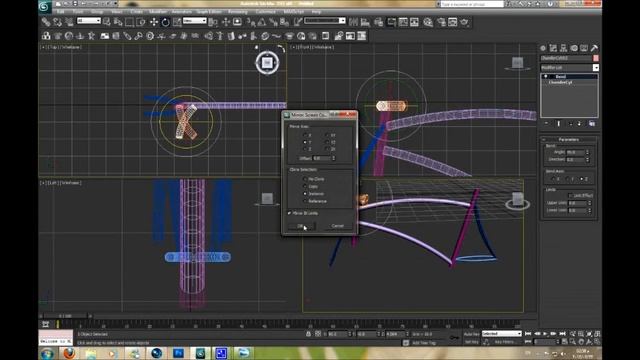Open the selection filter dropdown in toolbar
This screenshot has height=360, width=640.
click(x=89, y=20)
